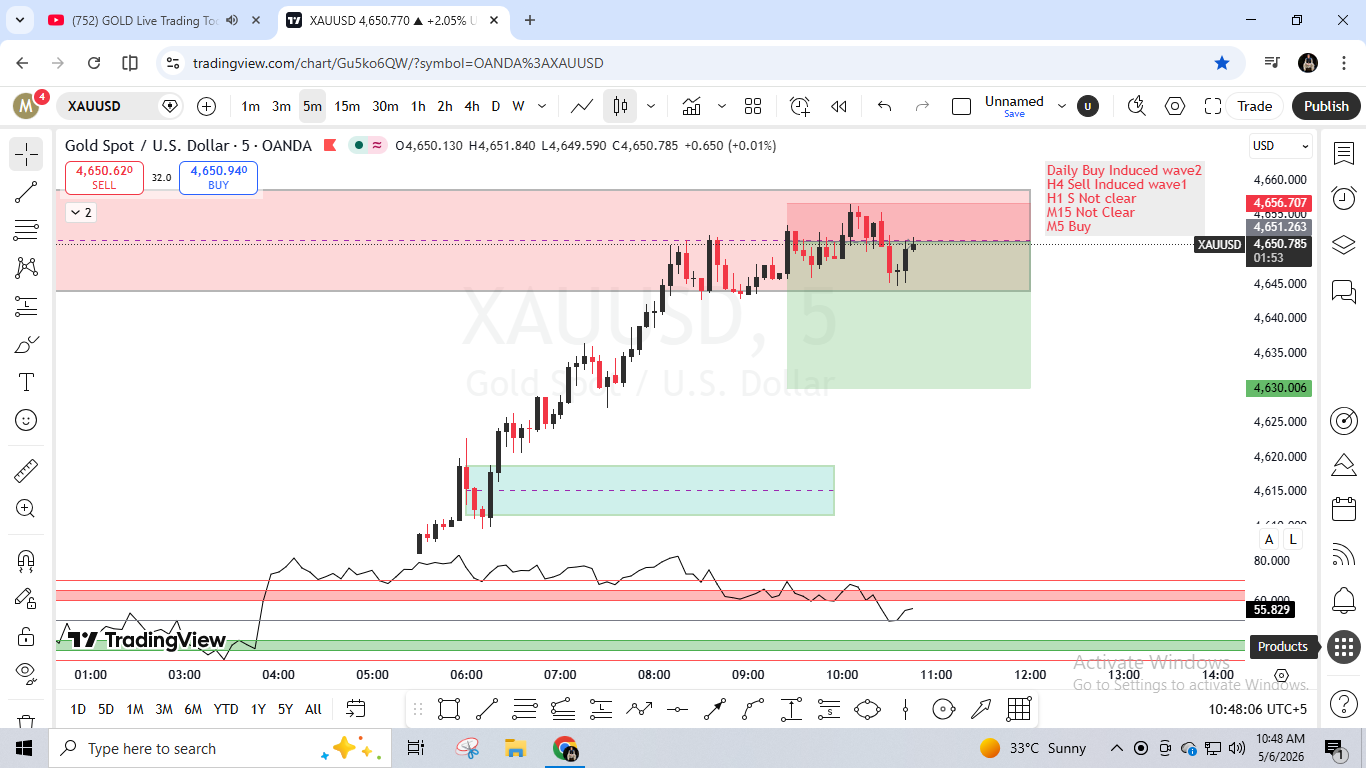Enter fullscreen chart mode
This screenshot has height=768, width=1366.
click(x=1213, y=106)
